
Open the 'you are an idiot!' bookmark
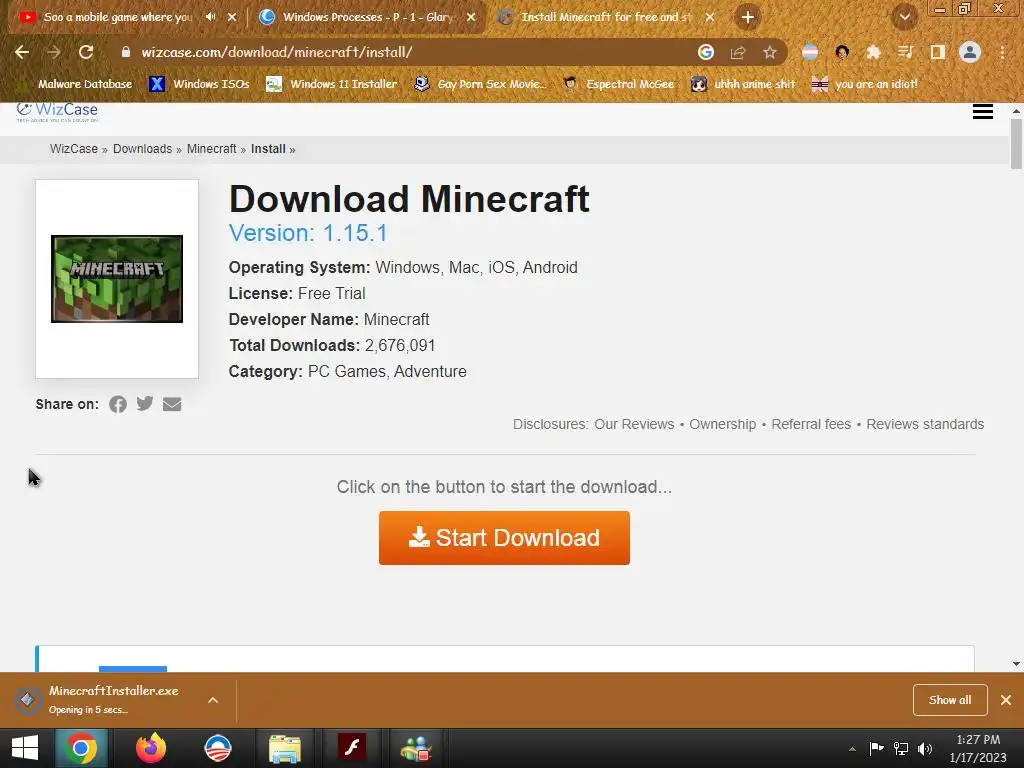coord(865,84)
